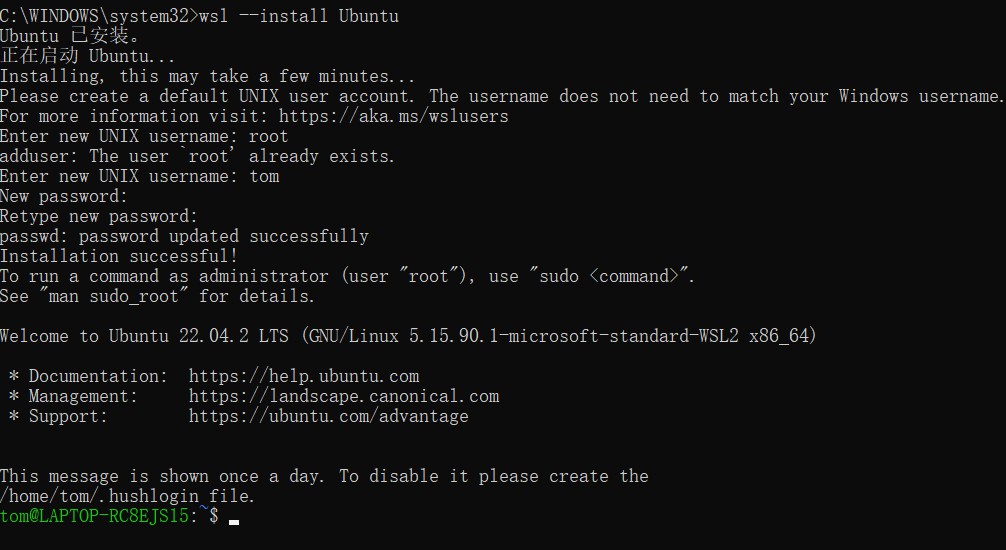Viewport: 1006px width, 550px height.
Task: Click the "New password:" prompt line
Action: pos(64,196)
